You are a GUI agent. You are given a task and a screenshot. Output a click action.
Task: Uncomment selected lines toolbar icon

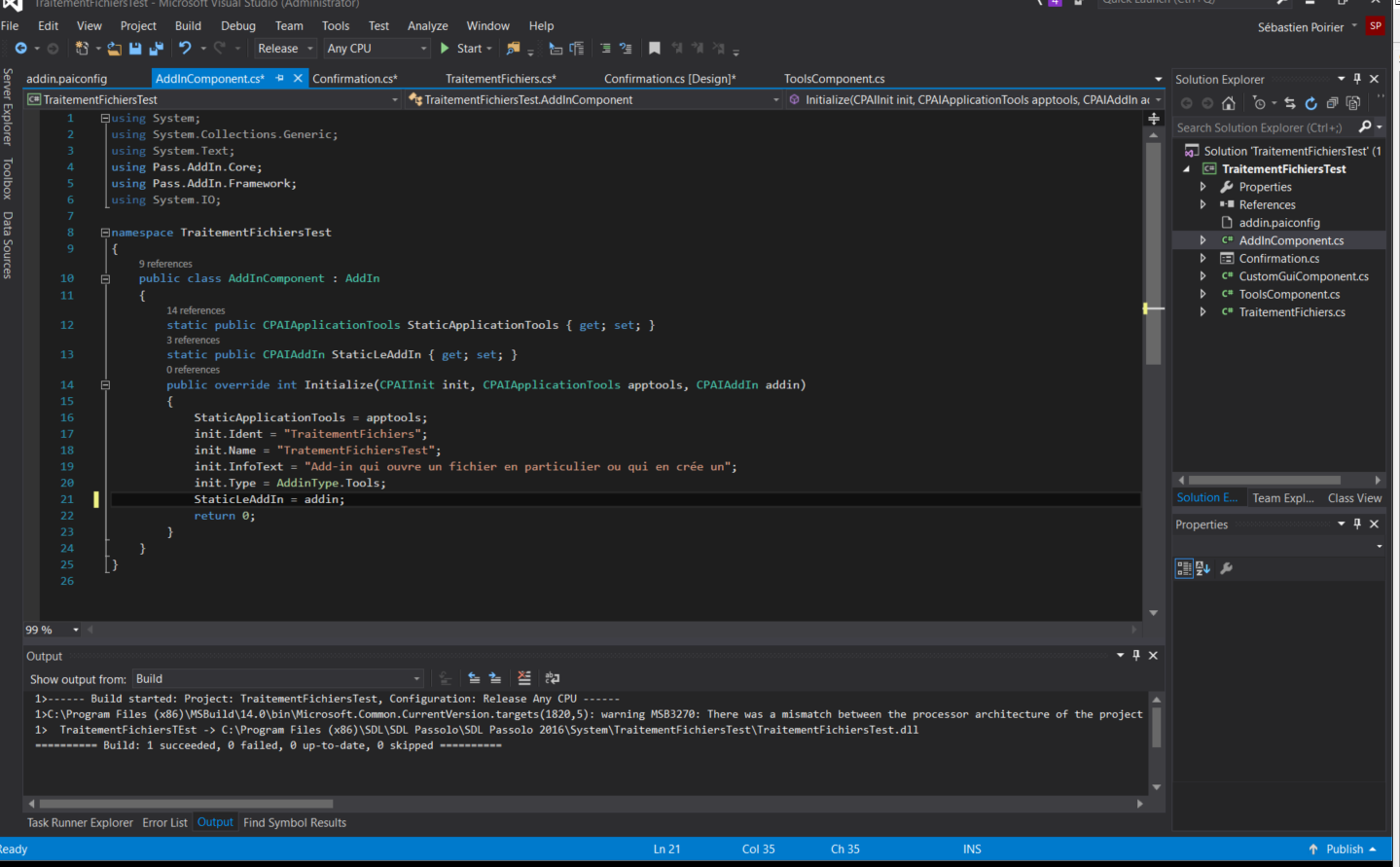626,49
